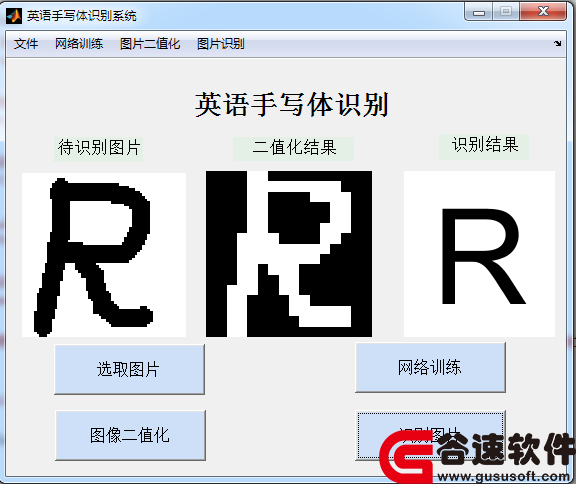Click the recognized R result image
Image resolution: width=576 pixels, height=484 pixels.
pos(479,254)
